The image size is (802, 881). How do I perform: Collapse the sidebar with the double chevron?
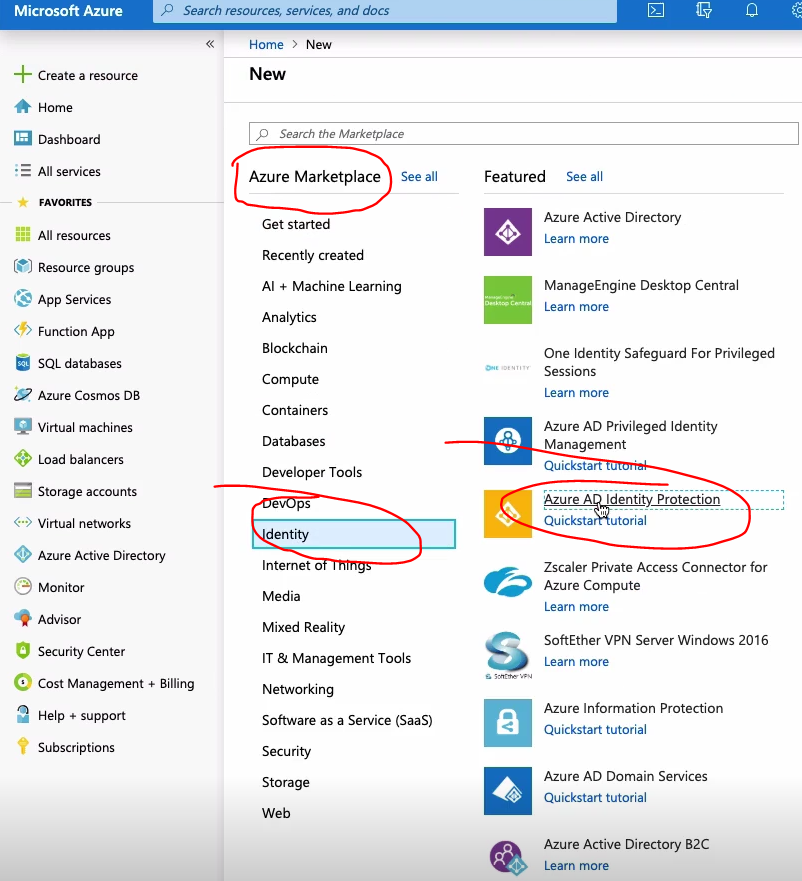coord(210,44)
